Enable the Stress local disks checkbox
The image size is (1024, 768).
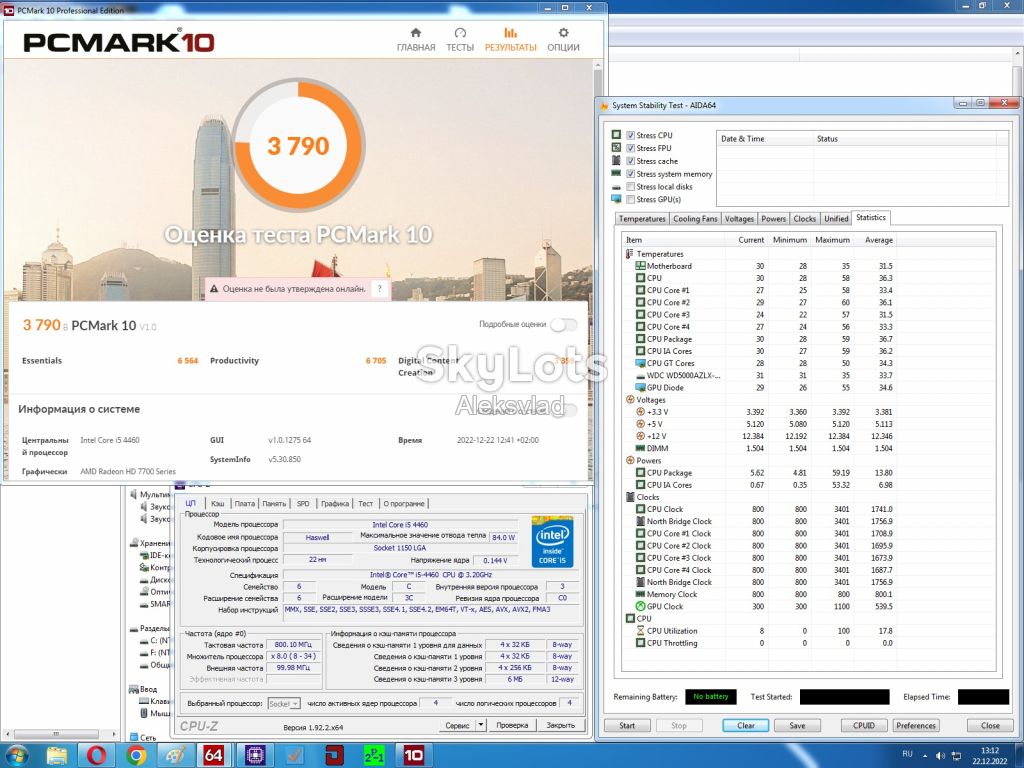pos(631,187)
